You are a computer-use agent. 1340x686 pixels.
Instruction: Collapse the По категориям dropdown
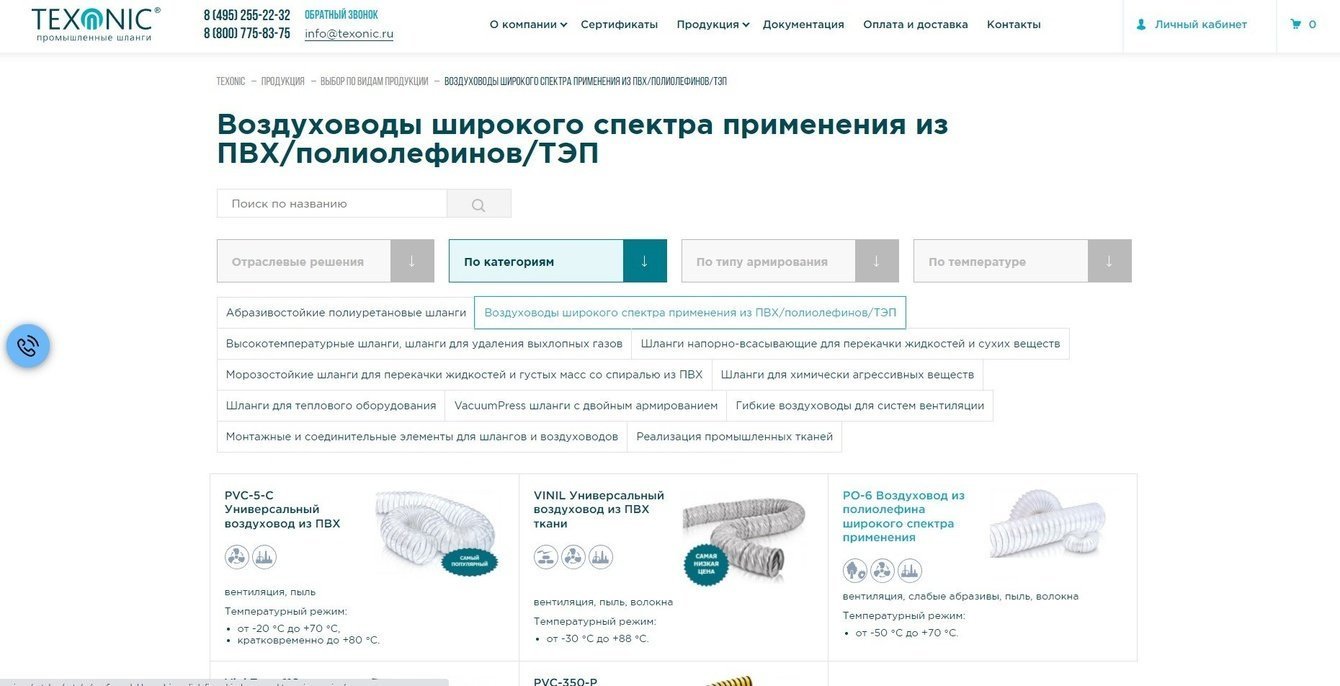pos(645,261)
